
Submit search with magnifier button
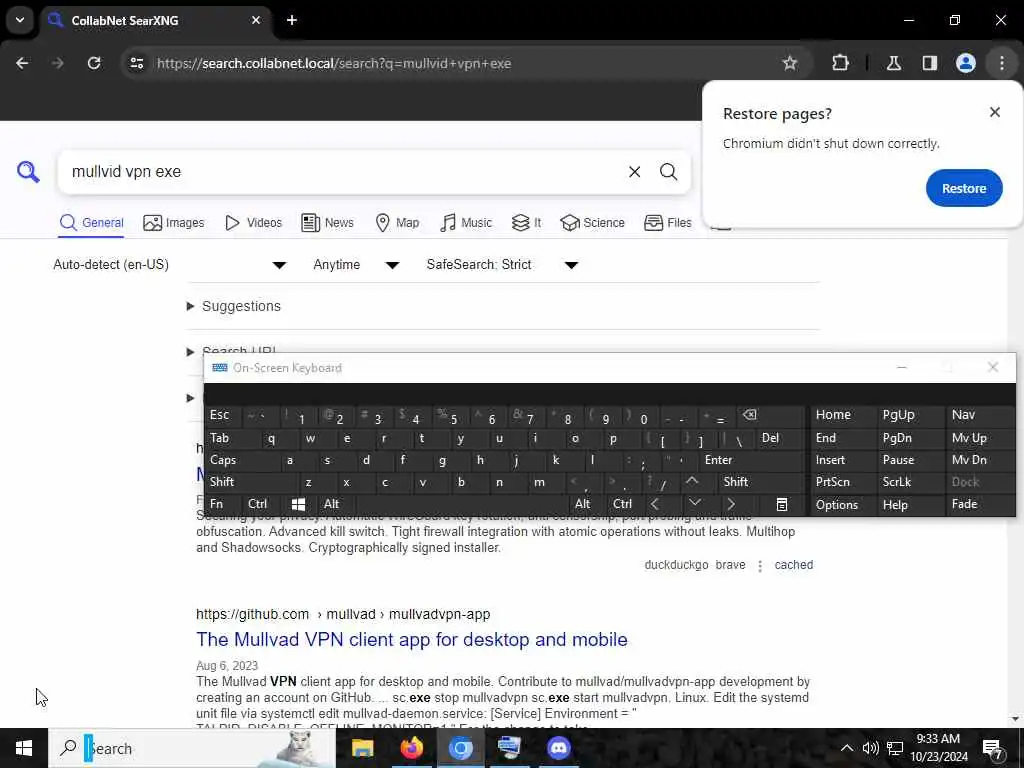(x=668, y=172)
